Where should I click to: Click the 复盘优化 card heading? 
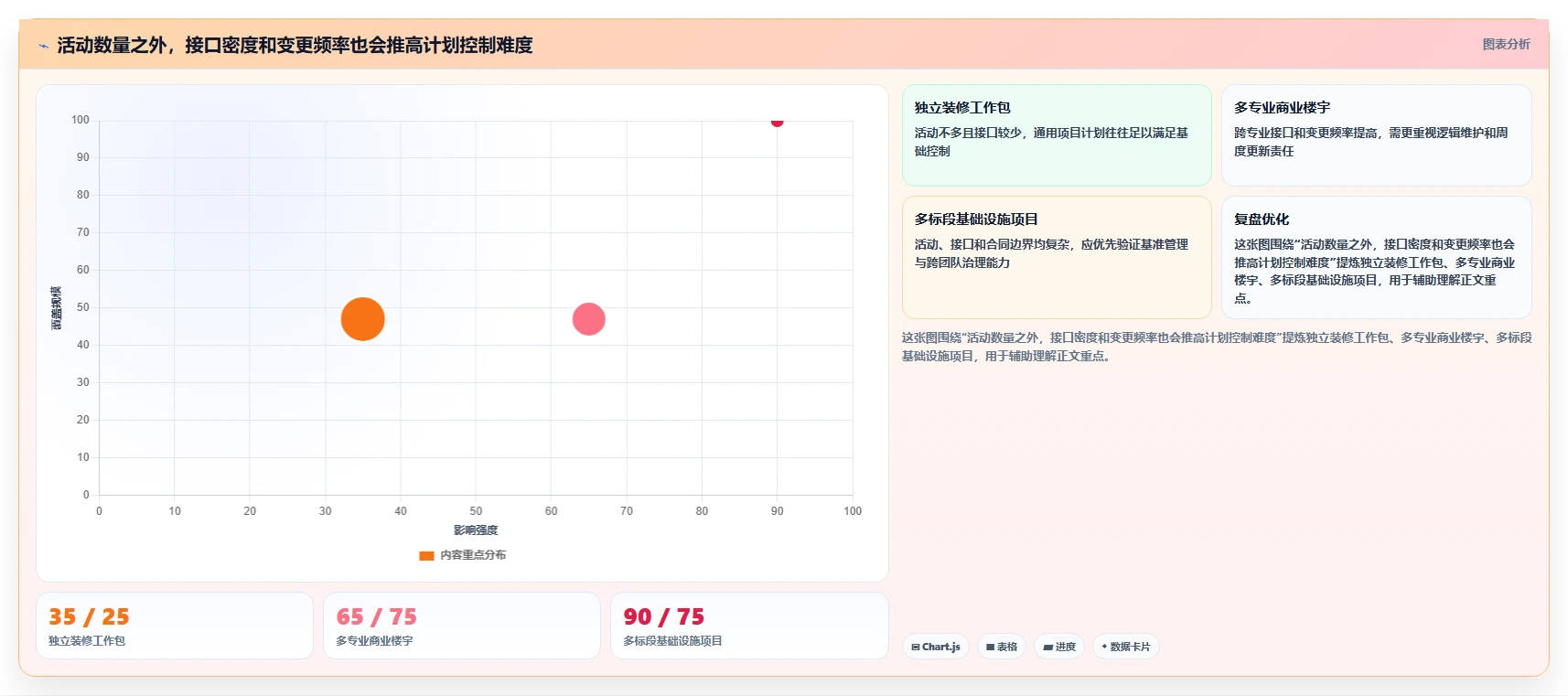1261,220
